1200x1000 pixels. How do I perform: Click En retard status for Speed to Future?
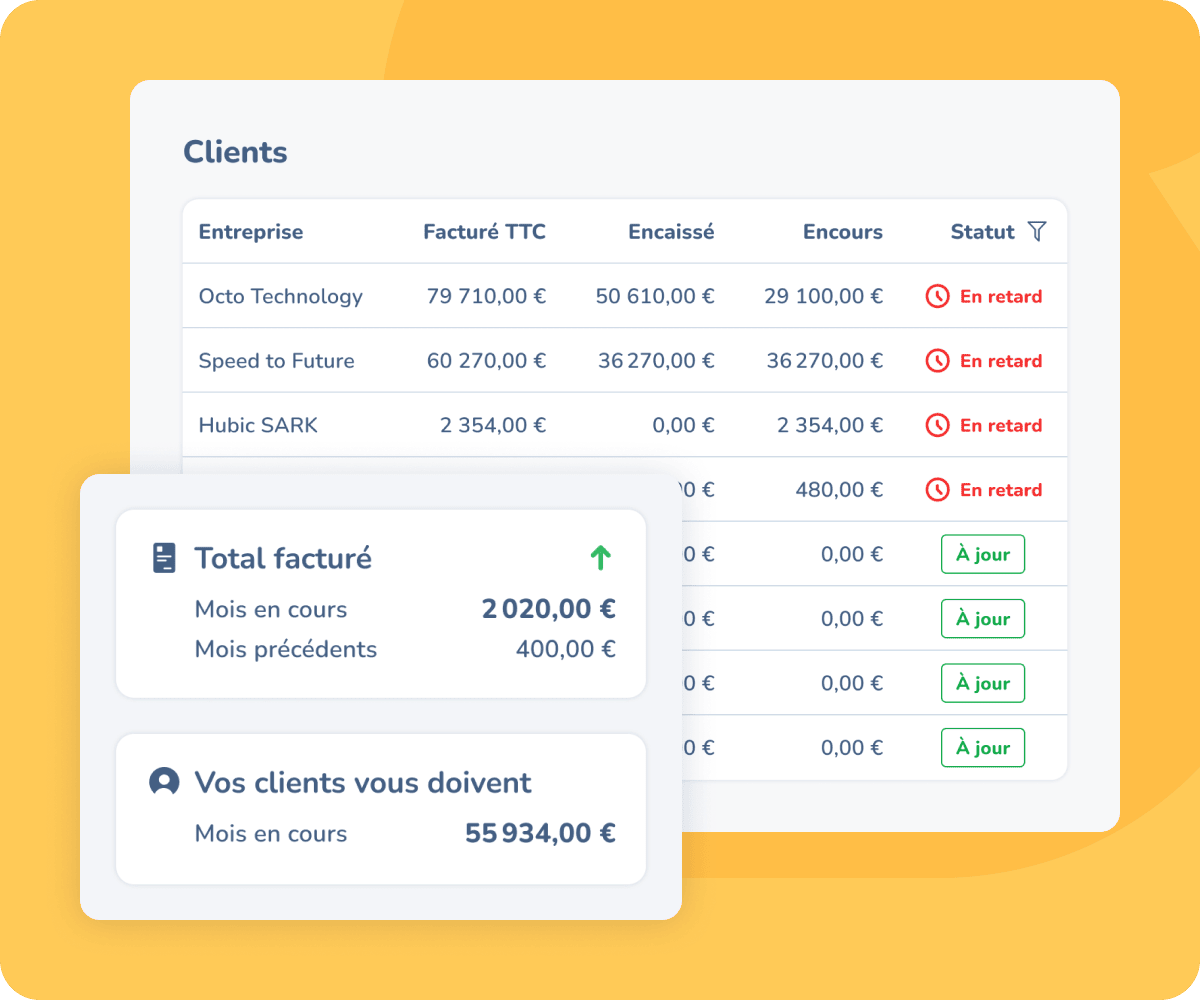pyautogui.click(x=1001, y=361)
